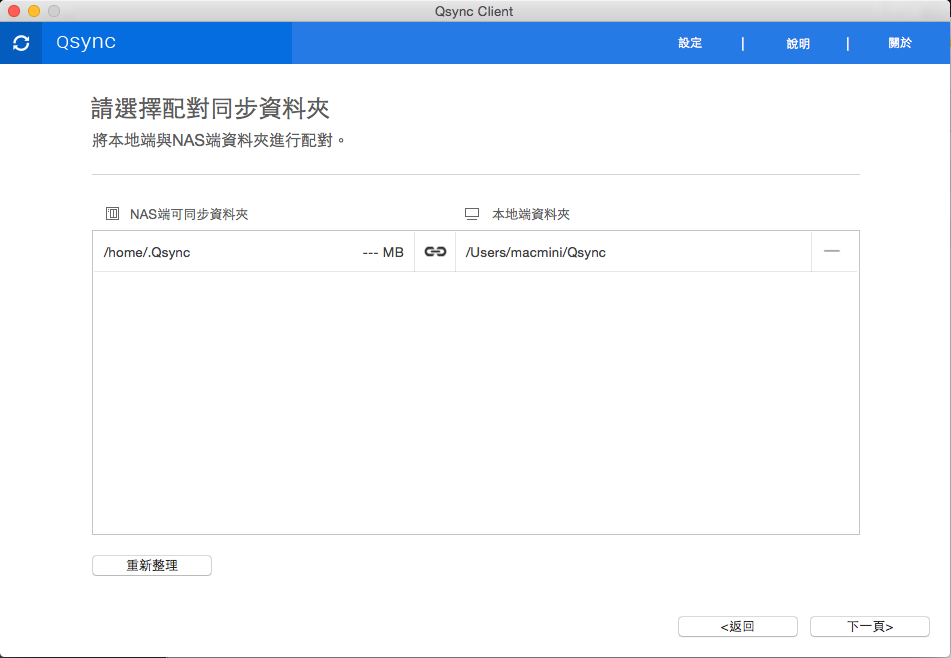This screenshot has height=658, width=951.
Task: Select the /Users/macmini/Qsync local folder path
Action: 536,252
